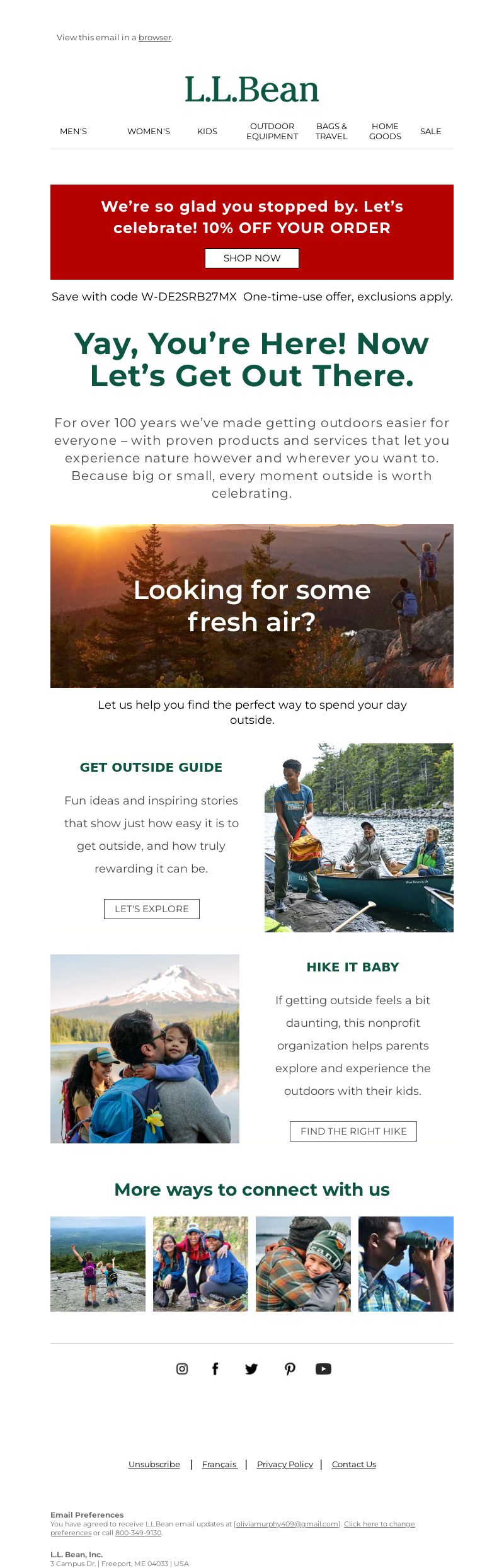Click the Find the Right Hike button

(353, 1131)
